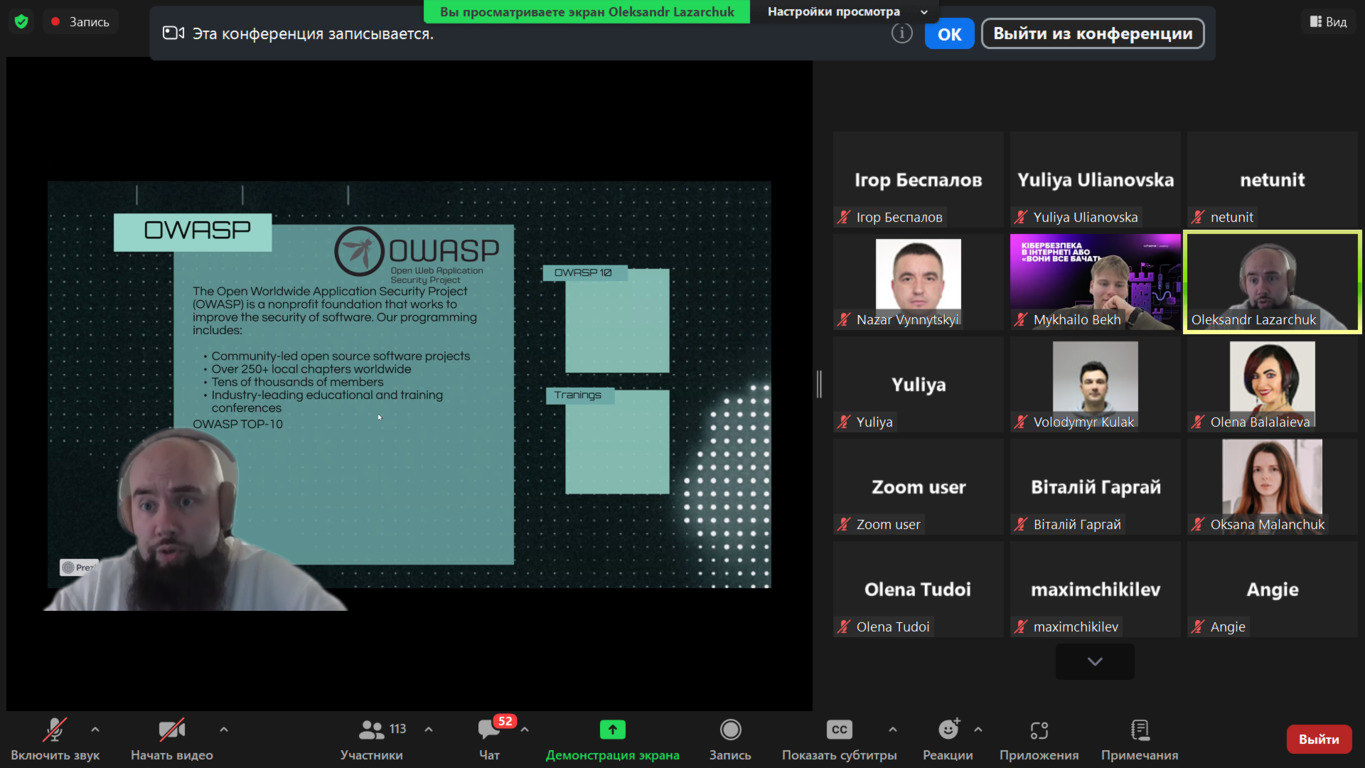
Task: Select Nazar Vynnytskyi video tile
Action: pyautogui.click(x=918, y=282)
